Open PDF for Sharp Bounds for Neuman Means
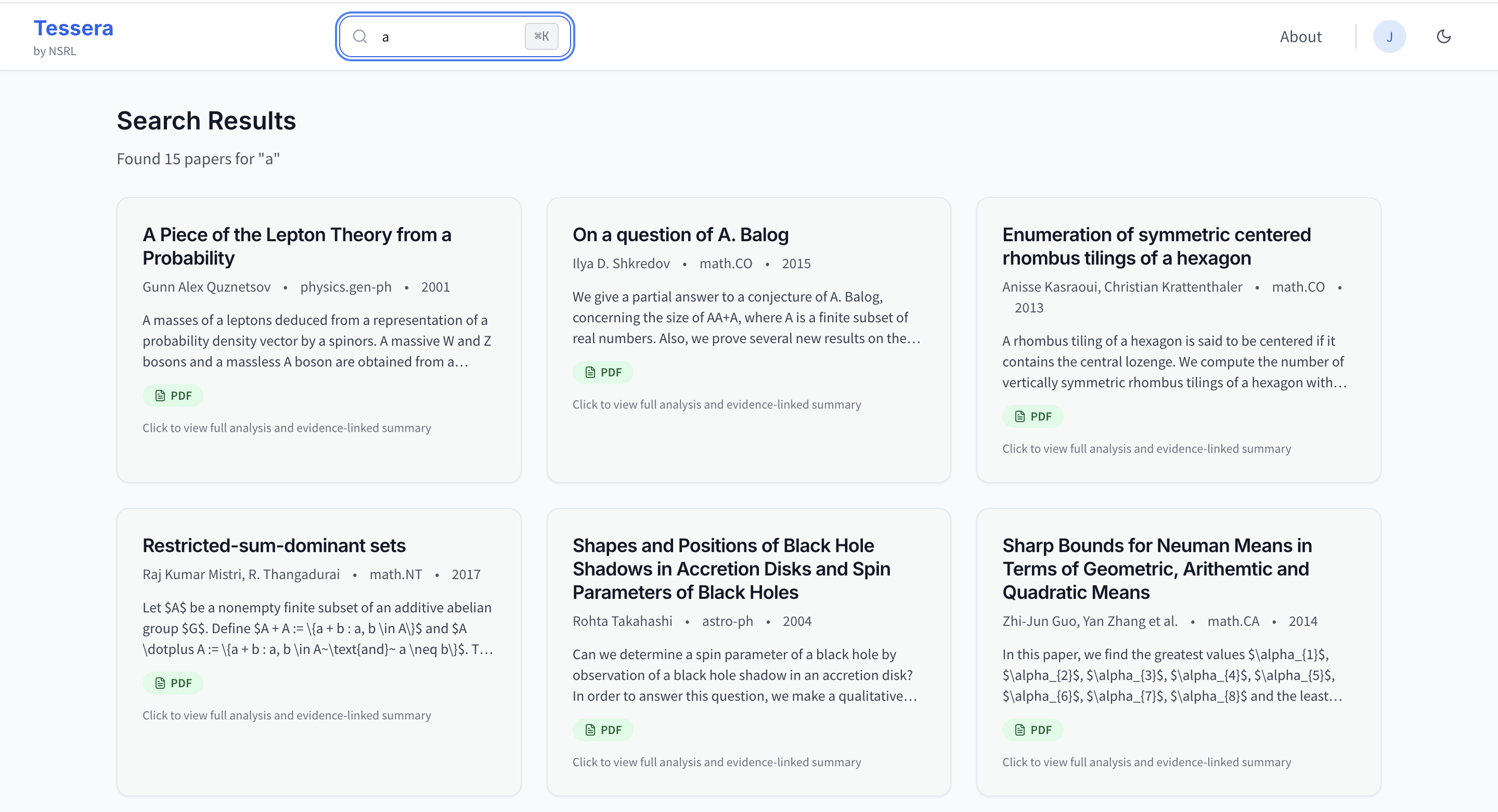Viewport: 1498px width, 812px height. point(1032,730)
